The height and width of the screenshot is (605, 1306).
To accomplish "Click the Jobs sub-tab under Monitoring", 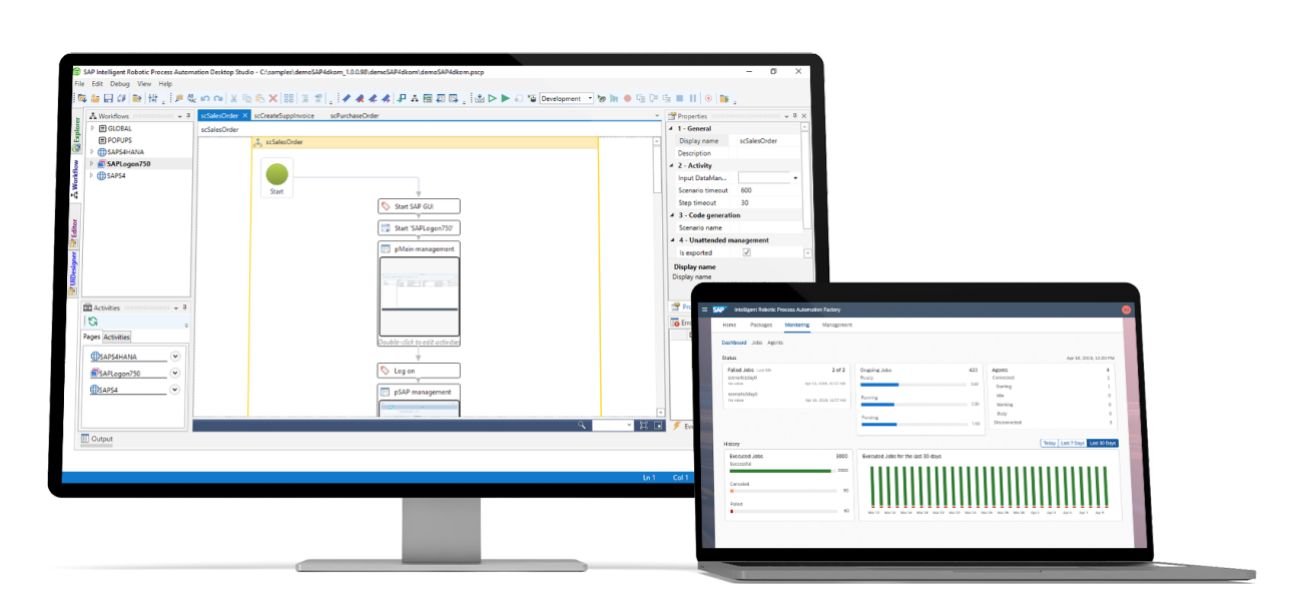I will click(757, 342).
